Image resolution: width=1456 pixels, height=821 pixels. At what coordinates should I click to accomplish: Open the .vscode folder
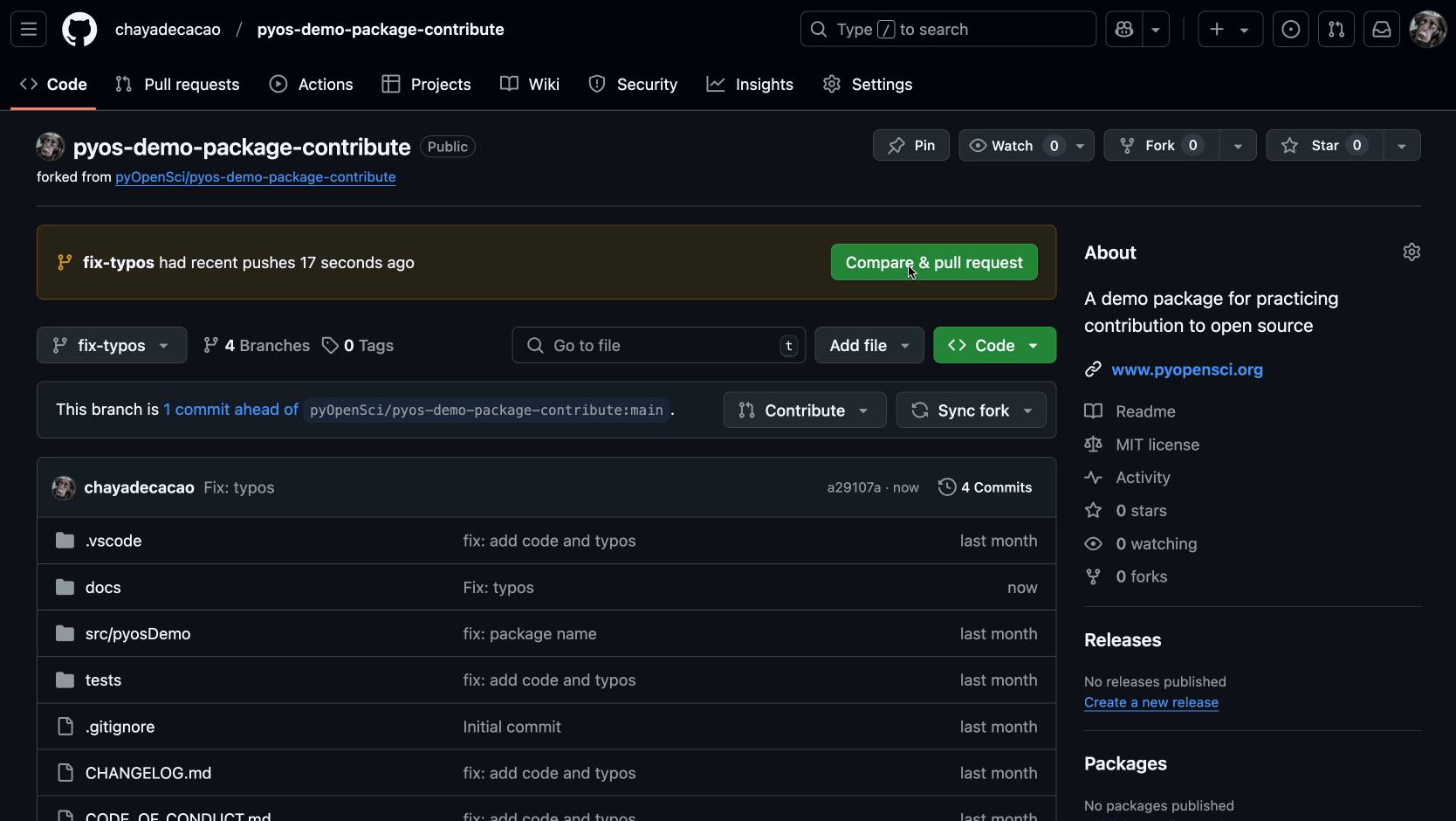click(113, 542)
